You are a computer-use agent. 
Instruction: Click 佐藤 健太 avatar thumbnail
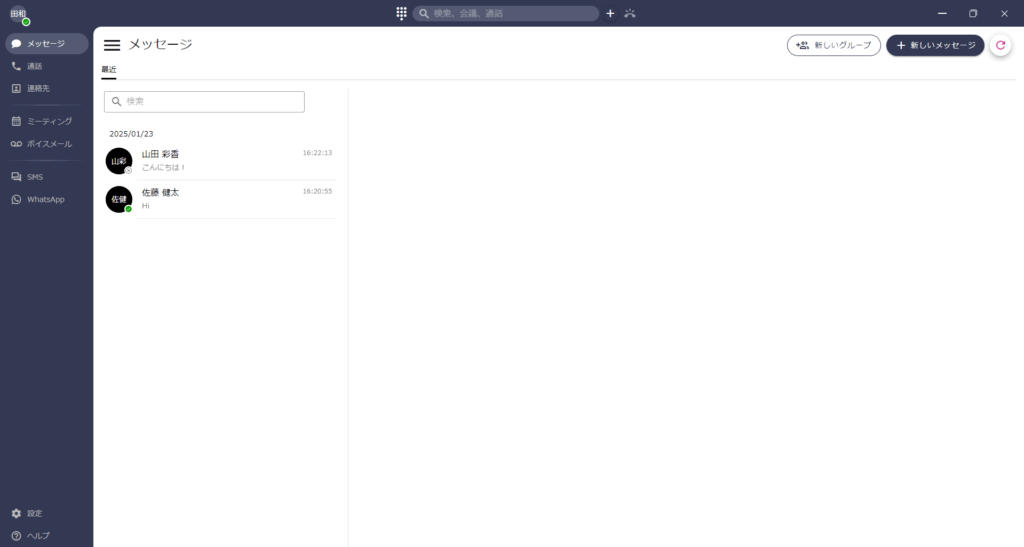pos(119,199)
